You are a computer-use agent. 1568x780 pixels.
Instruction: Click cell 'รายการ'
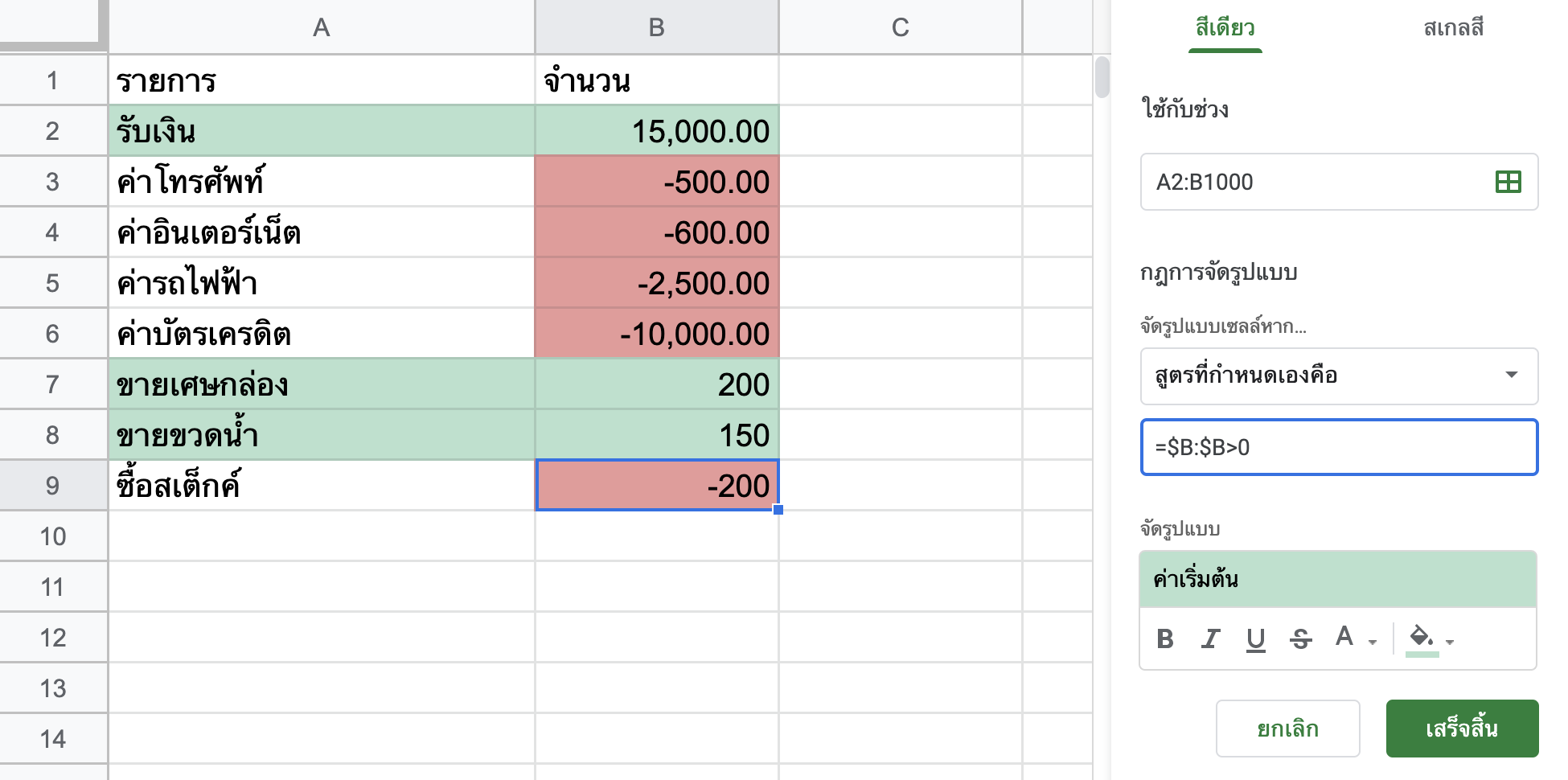pos(322,80)
